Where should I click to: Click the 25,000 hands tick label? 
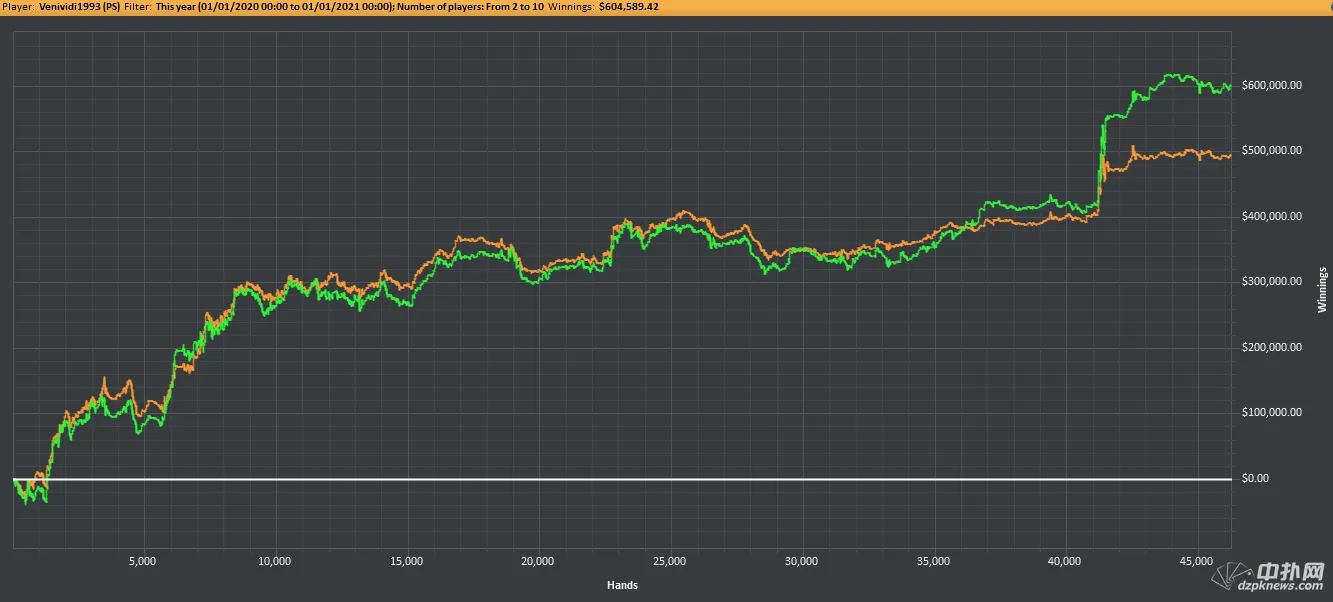(670, 561)
